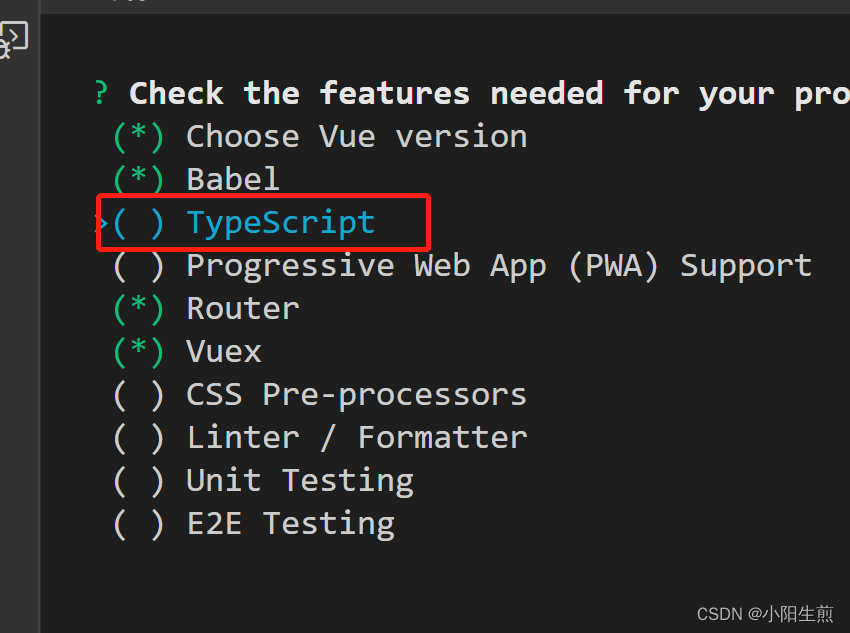Click the 'Router' option label
The width and height of the screenshot is (850, 633).
coord(243,308)
